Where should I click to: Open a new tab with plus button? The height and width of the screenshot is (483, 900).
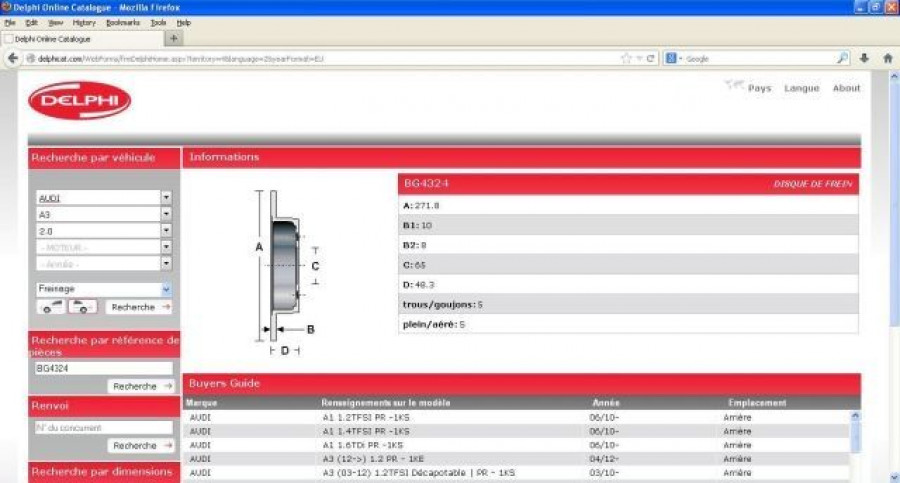click(x=173, y=38)
